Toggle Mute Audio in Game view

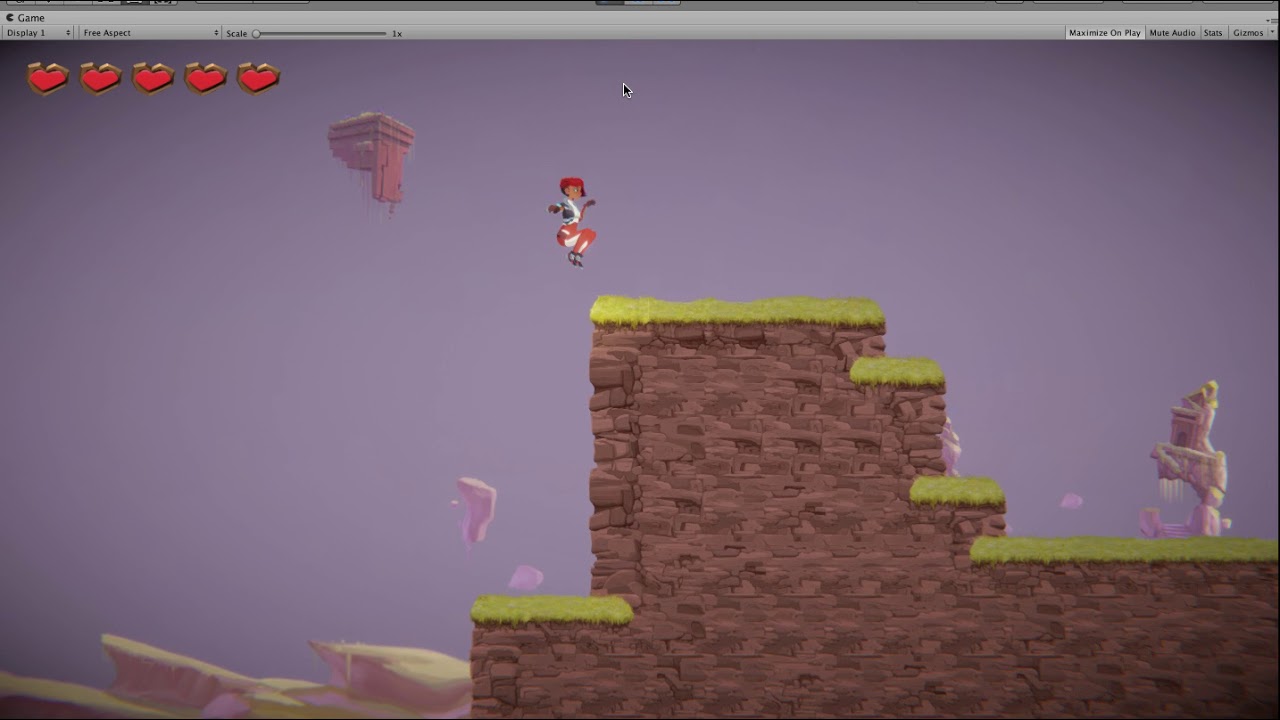coord(1172,33)
